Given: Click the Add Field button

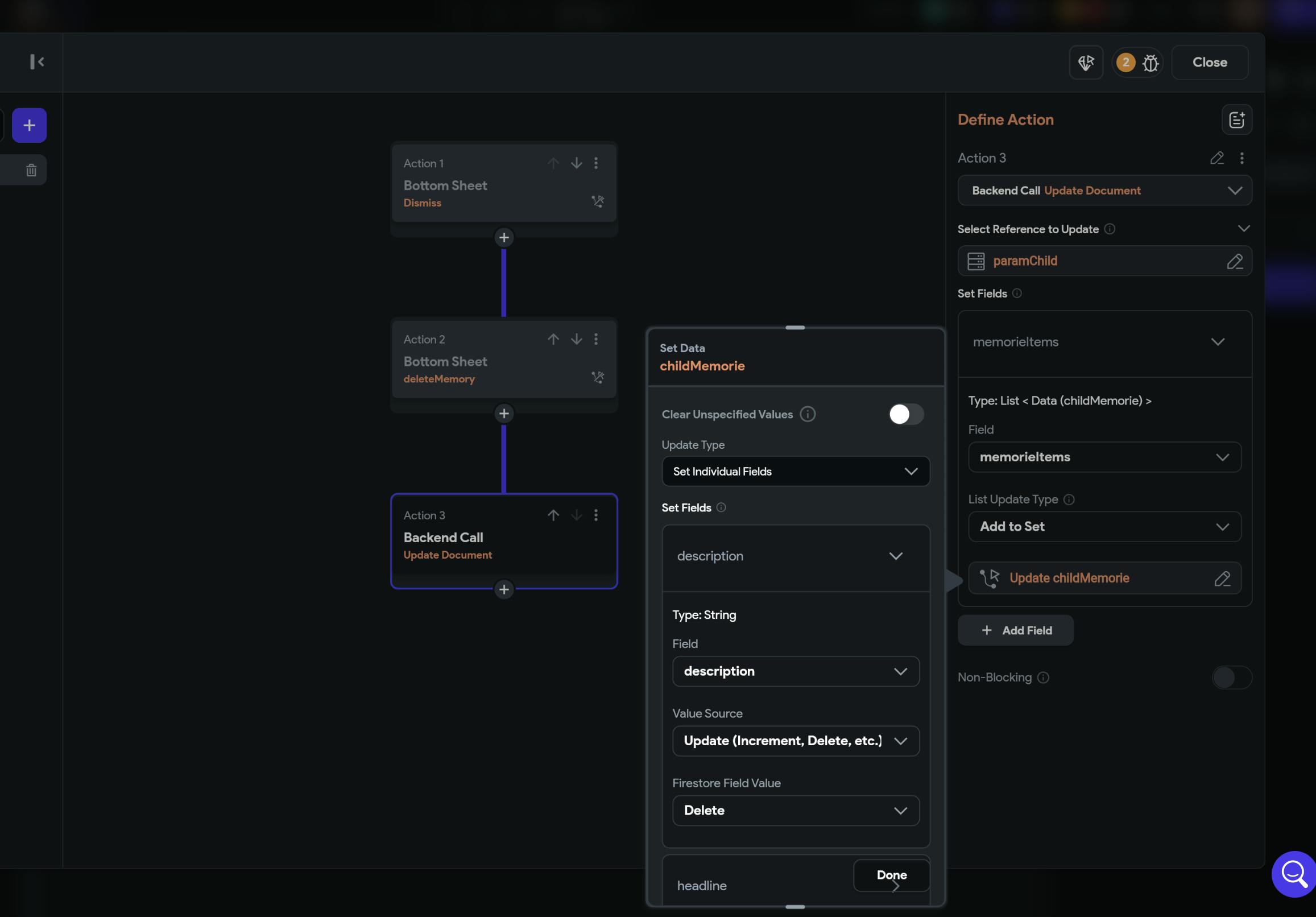Looking at the screenshot, I should tap(1015, 631).
